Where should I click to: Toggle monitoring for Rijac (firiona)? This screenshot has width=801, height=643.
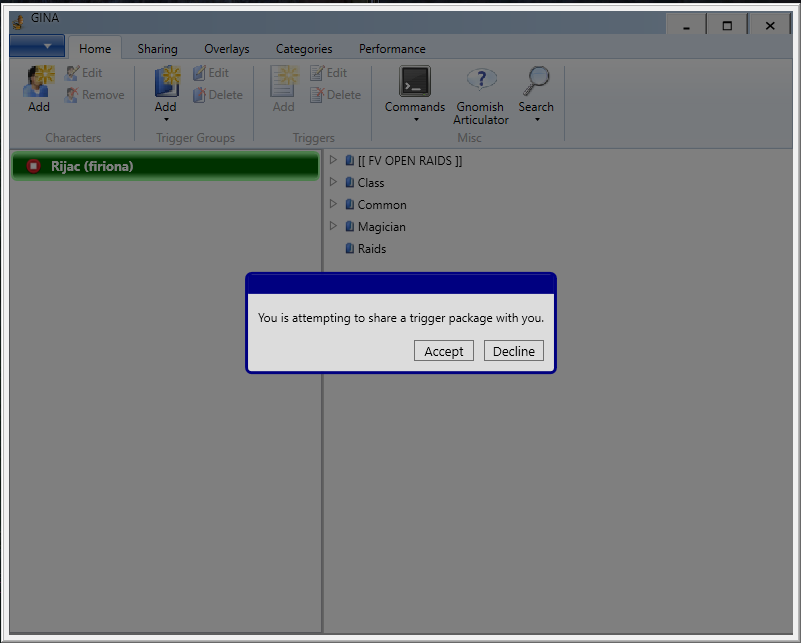34,166
